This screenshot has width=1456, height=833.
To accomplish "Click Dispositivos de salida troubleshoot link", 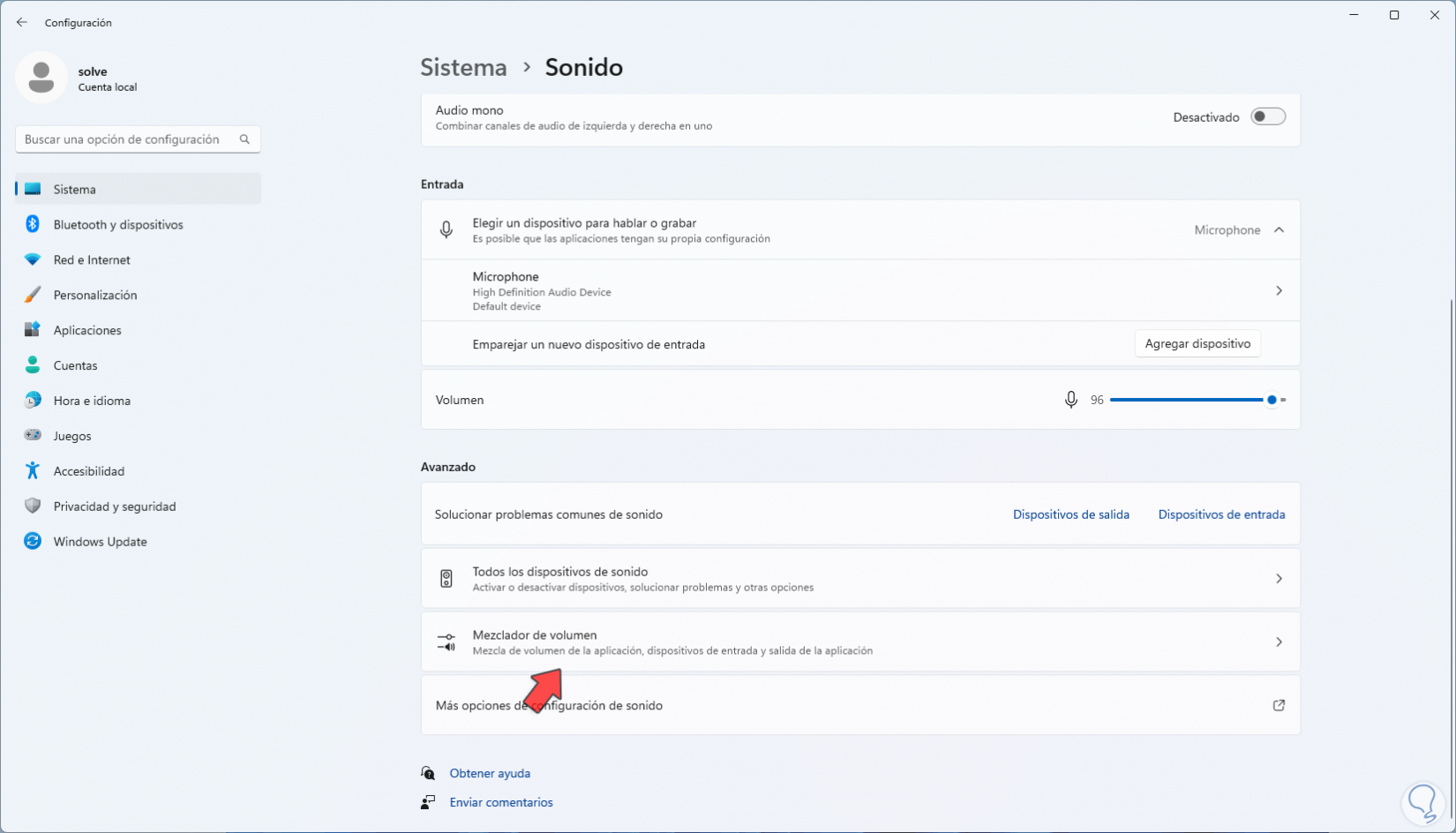I will point(1070,514).
